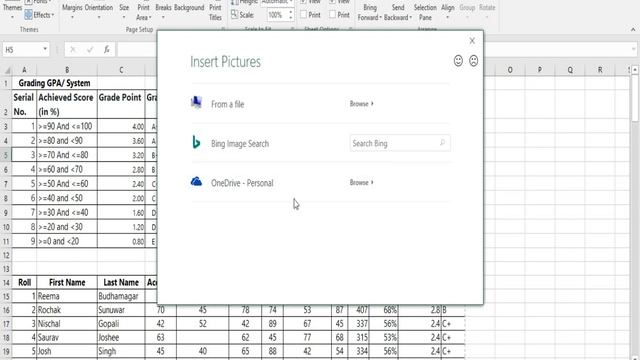Toggle the Gridlines Print checkbox
The height and width of the screenshot is (360, 640).
point(303,15)
